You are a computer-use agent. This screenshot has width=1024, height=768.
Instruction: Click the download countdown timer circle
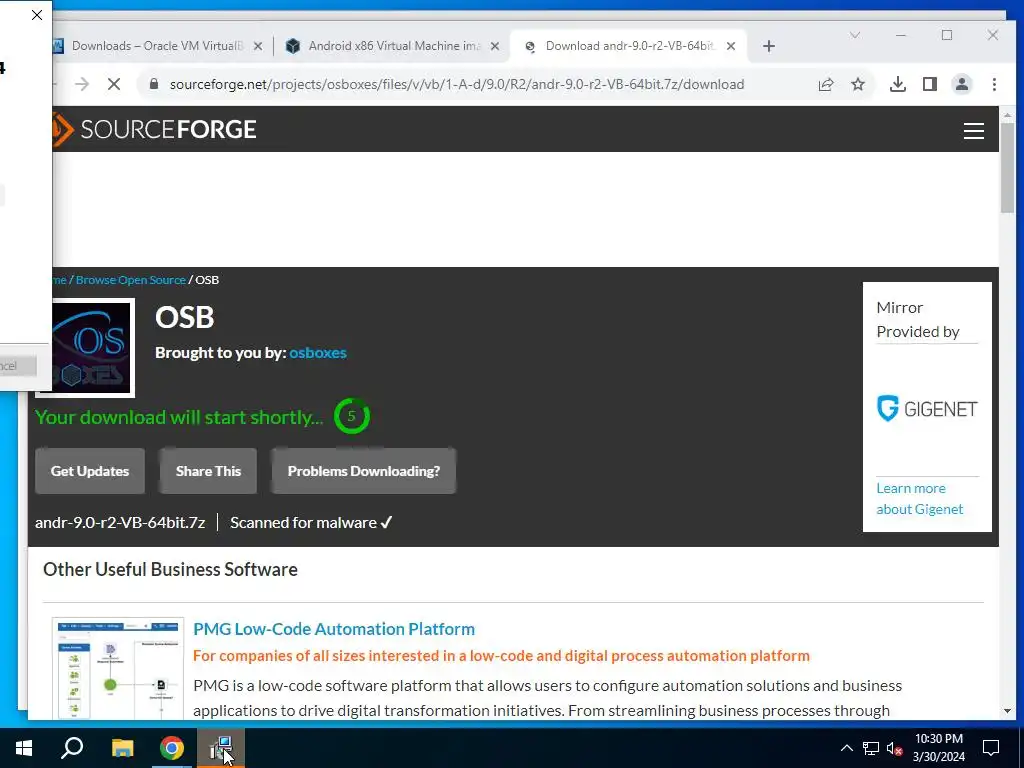351,416
